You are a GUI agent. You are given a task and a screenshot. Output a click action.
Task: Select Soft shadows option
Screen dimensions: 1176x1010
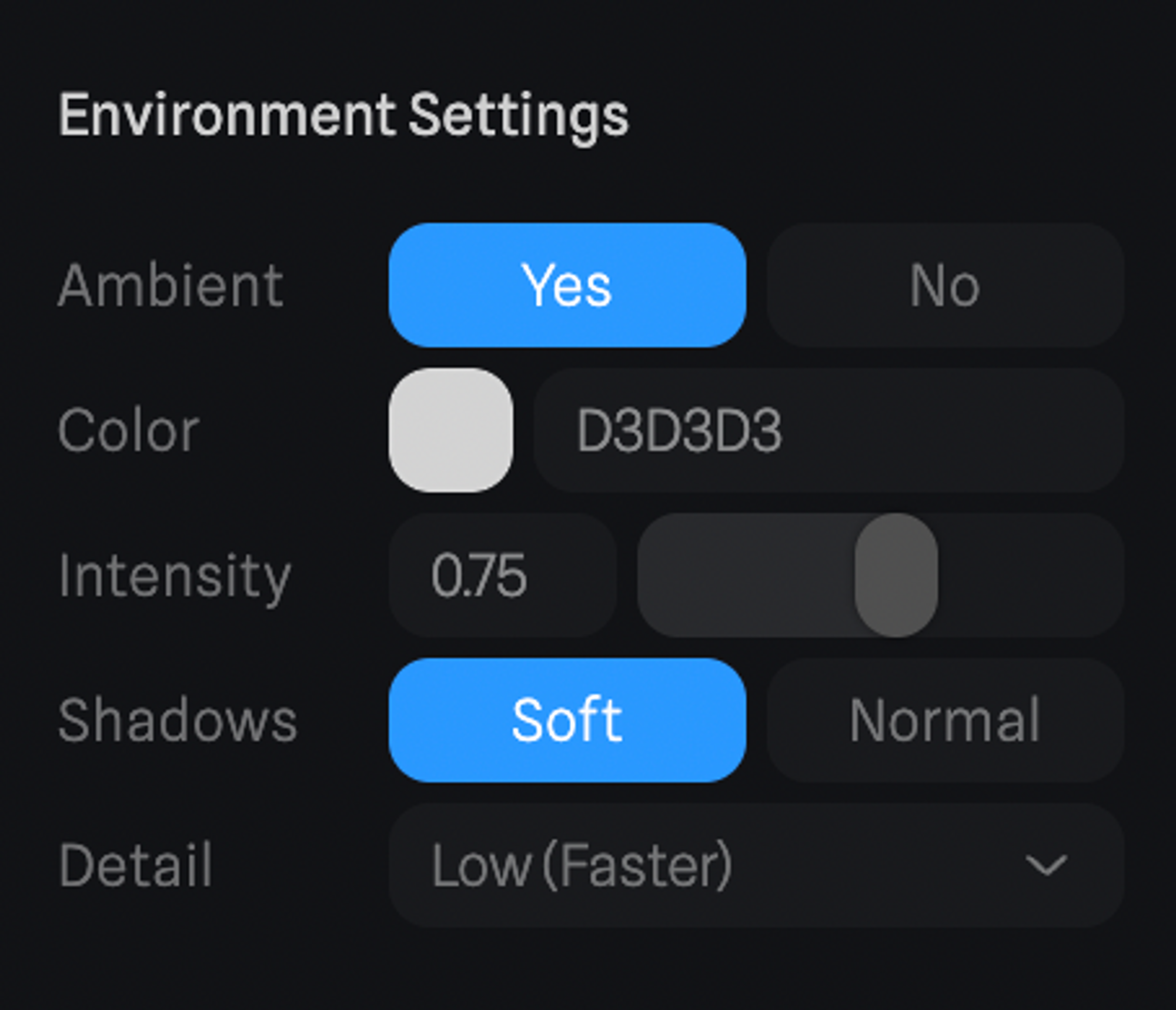pos(567,720)
